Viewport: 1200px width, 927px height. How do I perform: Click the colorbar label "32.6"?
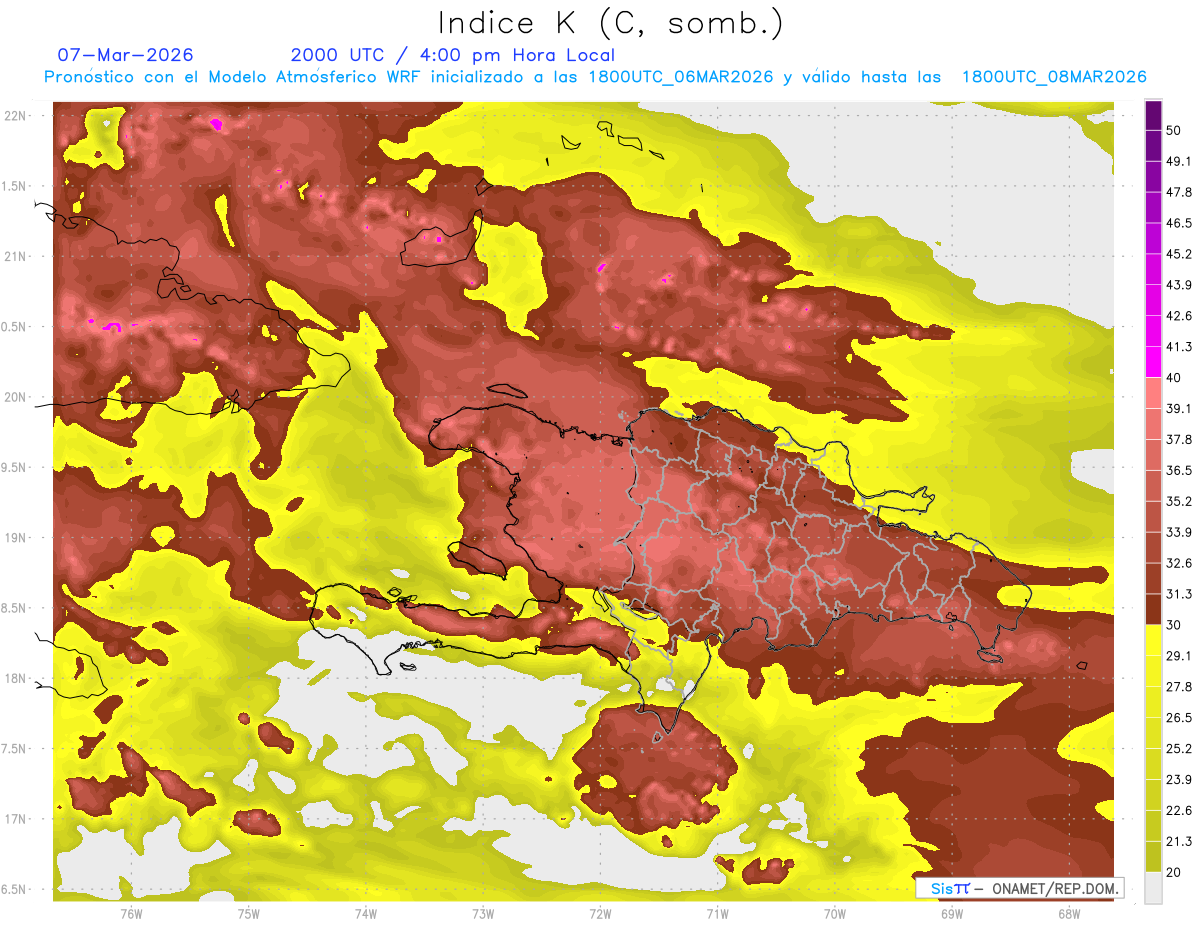click(x=1179, y=564)
